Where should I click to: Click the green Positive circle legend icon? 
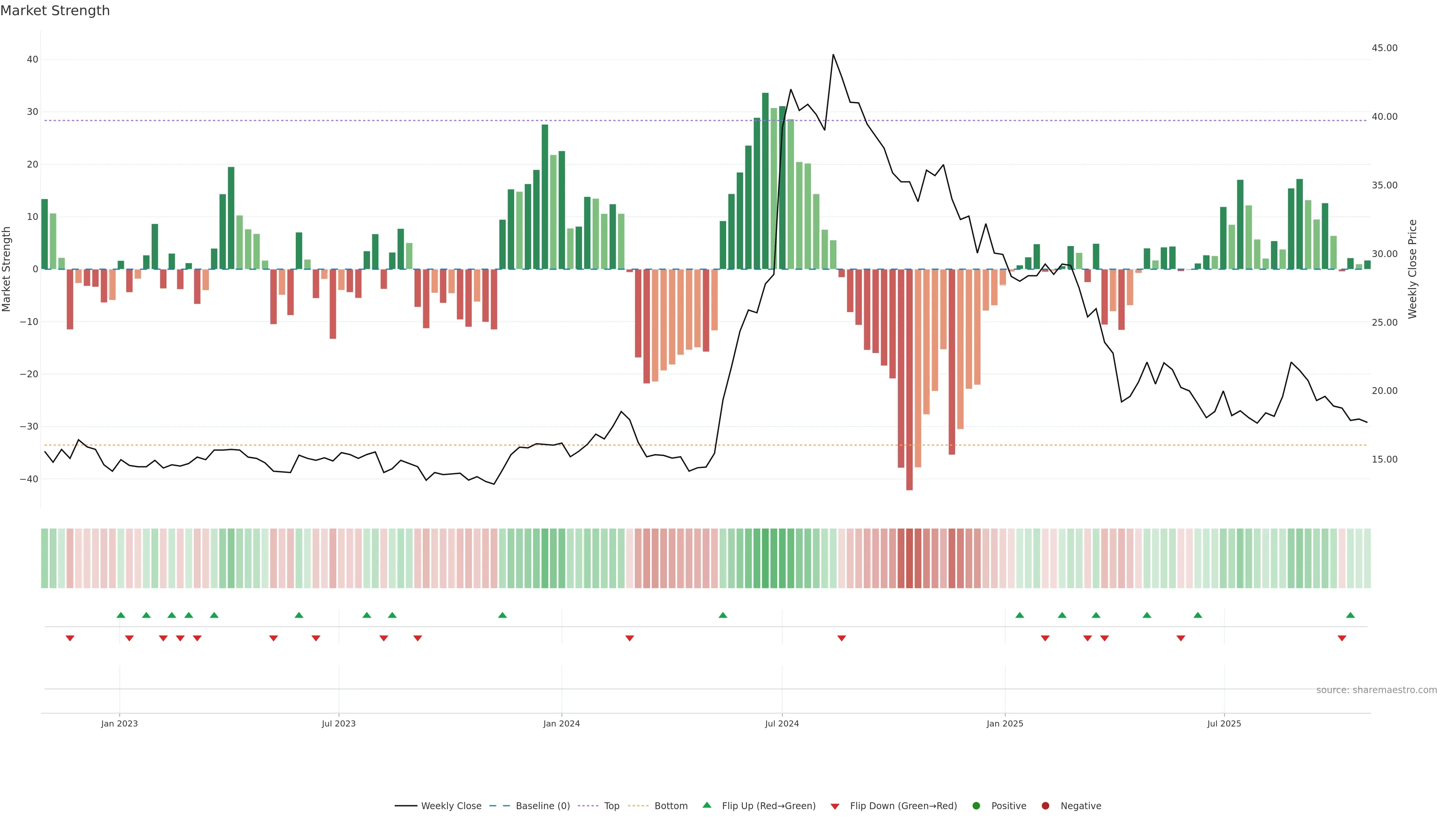point(976,806)
